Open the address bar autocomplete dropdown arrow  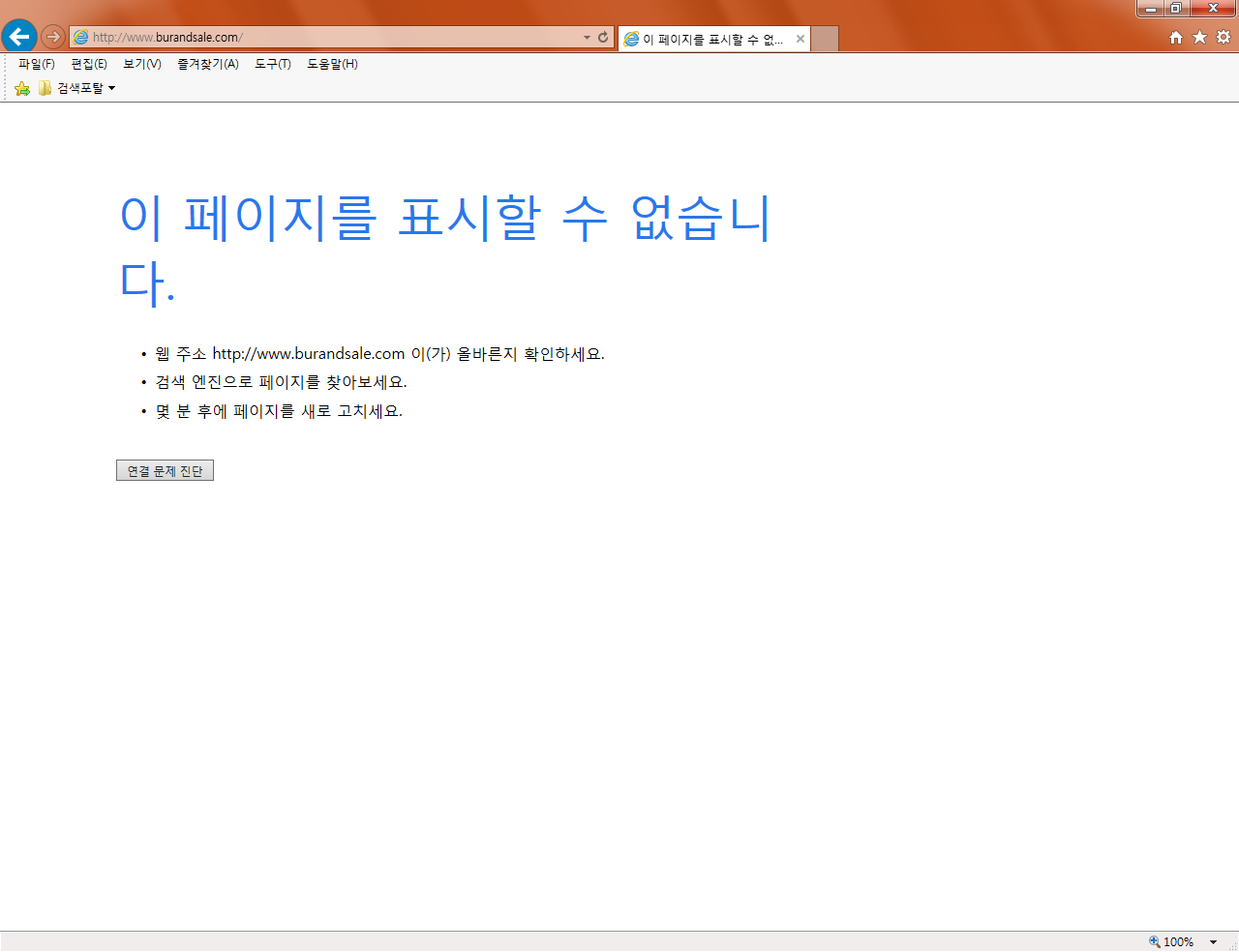[x=587, y=38]
